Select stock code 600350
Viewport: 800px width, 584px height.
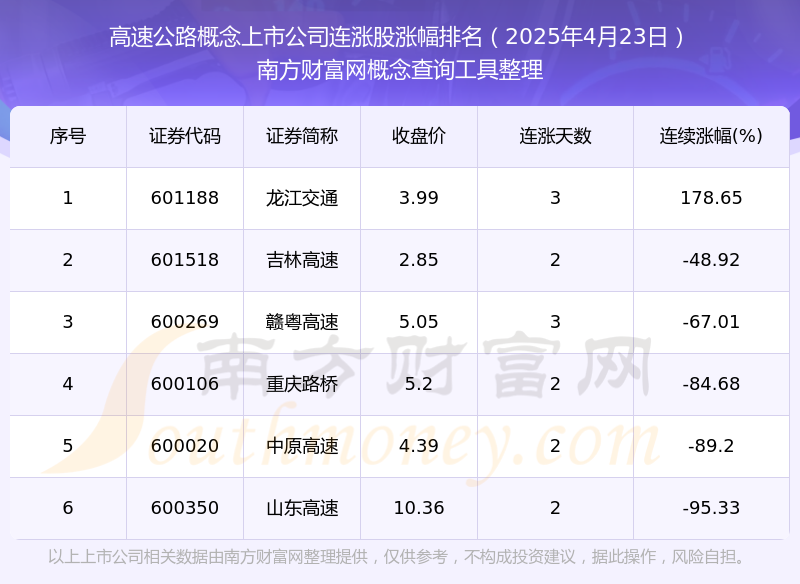[x=185, y=508]
